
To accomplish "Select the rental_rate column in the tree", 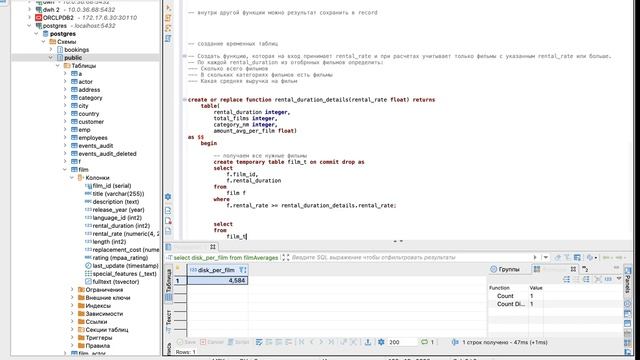I will [x=122, y=233].
